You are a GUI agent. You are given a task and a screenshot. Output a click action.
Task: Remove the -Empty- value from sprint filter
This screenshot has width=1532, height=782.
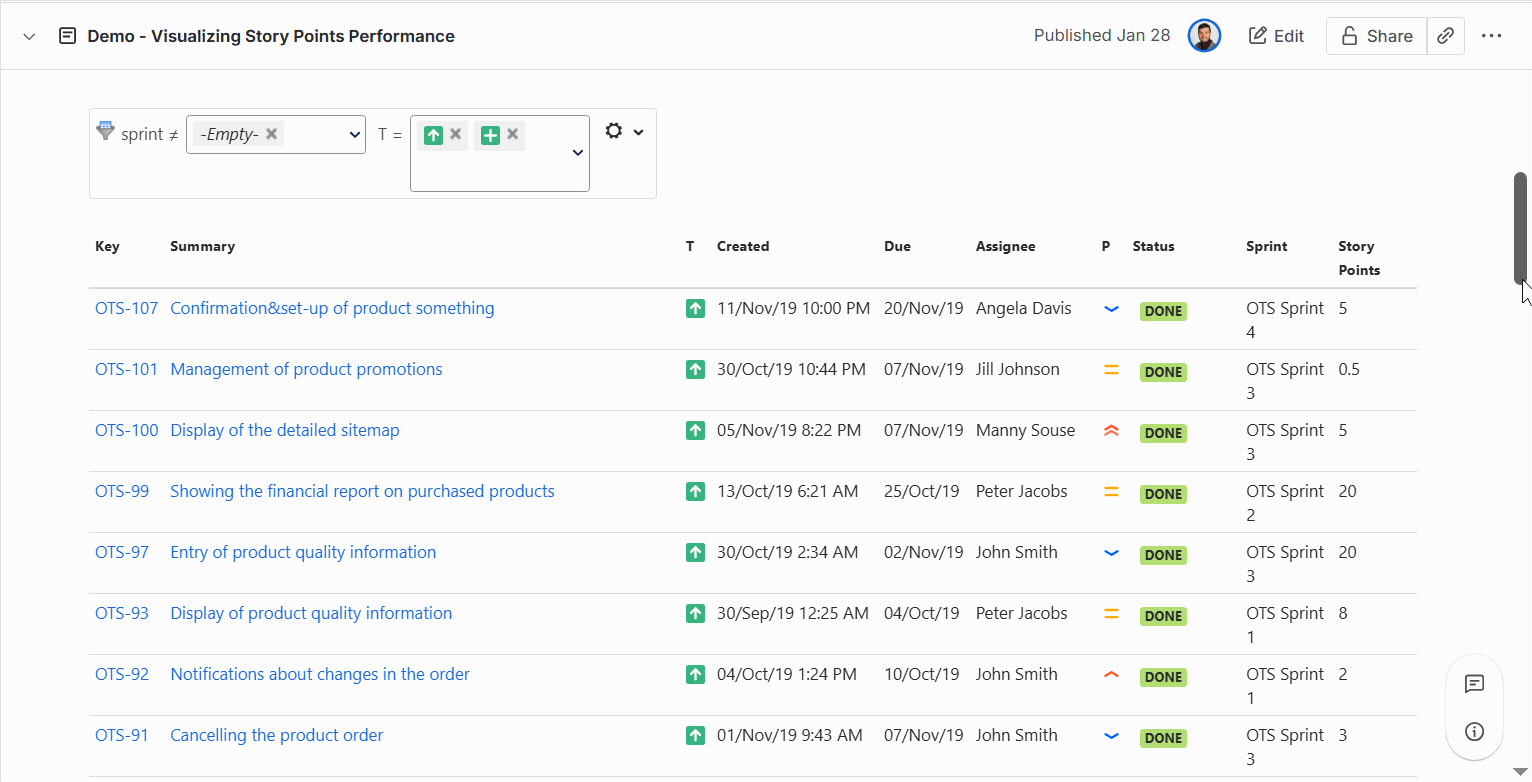[x=271, y=133]
